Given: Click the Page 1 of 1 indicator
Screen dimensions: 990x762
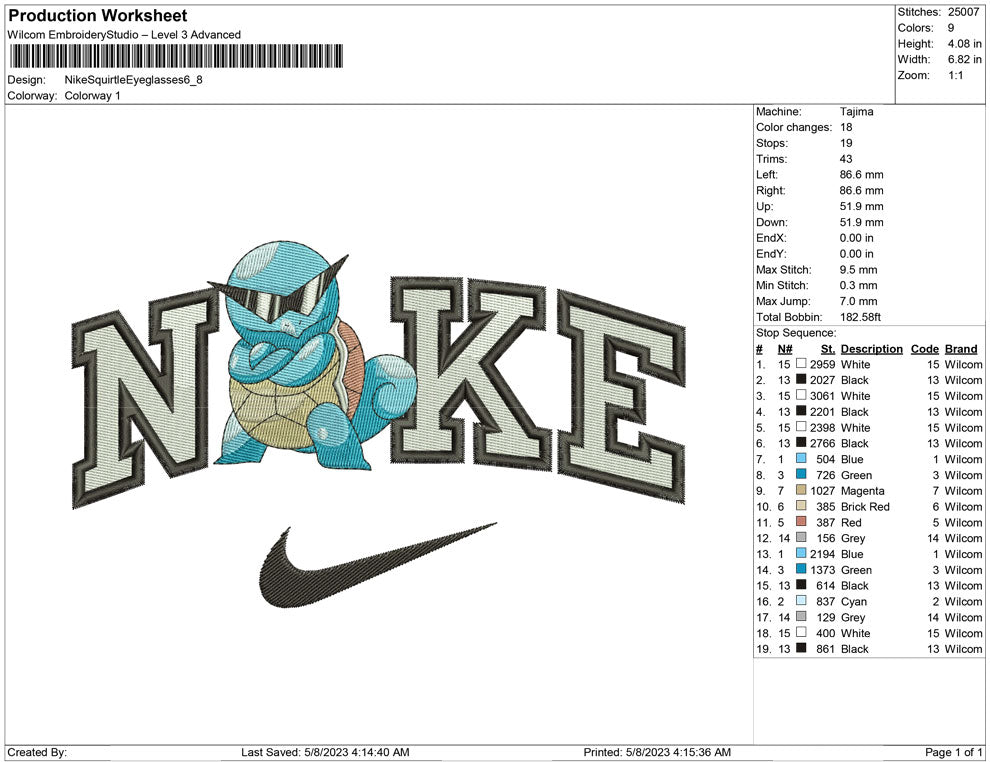Looking at the screenshot, I should (953, 752).
